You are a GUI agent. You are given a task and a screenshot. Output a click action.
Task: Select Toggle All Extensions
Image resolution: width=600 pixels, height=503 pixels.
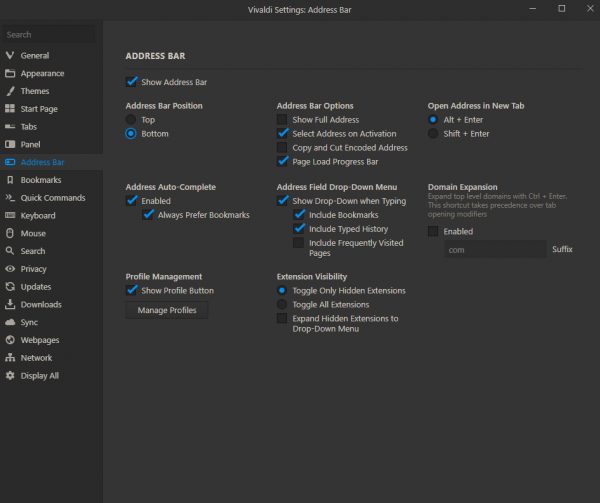click(282, 304)
